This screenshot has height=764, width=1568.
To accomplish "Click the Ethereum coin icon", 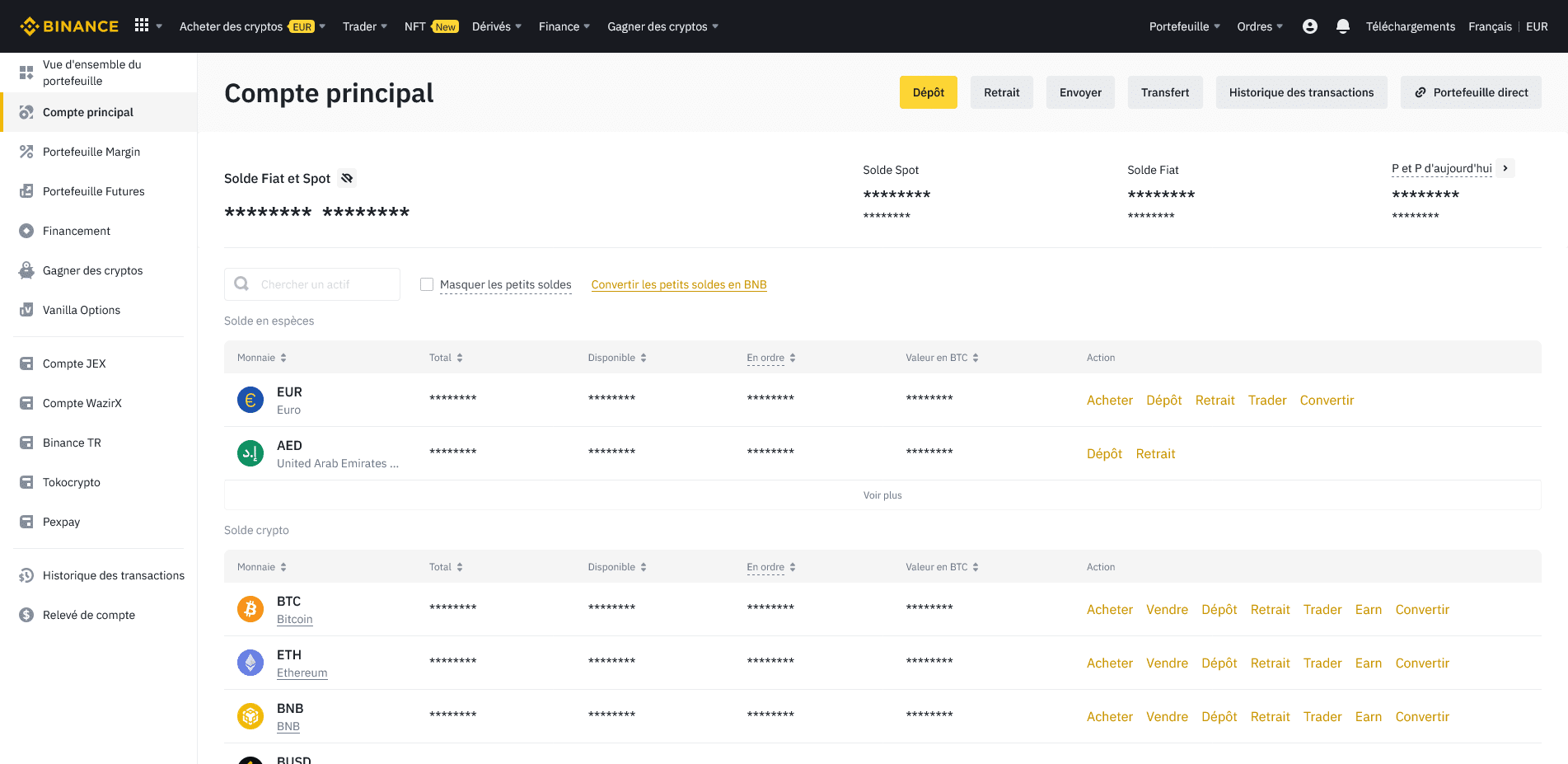I will click(x=250, y=663).
